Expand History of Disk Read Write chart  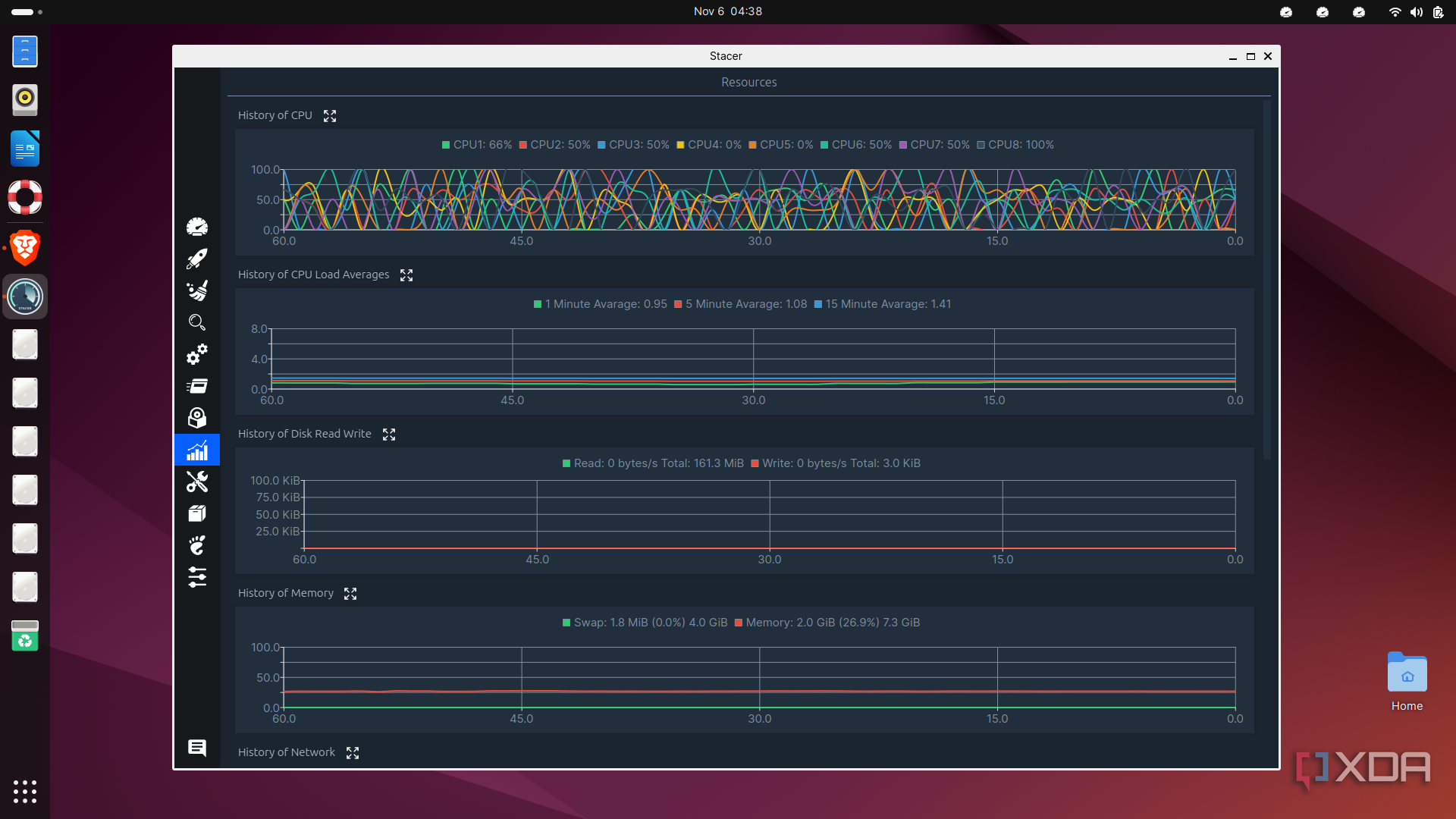(x=389, y=435)
